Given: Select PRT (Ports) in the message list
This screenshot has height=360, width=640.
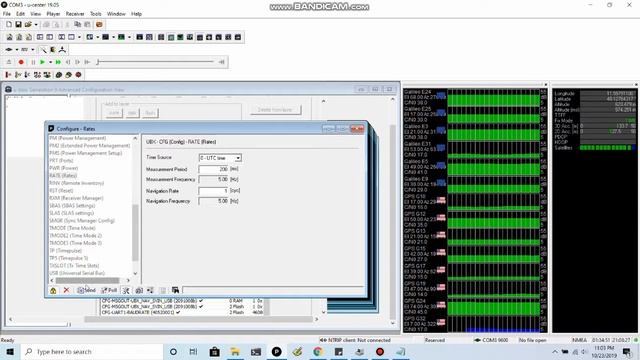Looking at the screenshot, I should [61, 161].
